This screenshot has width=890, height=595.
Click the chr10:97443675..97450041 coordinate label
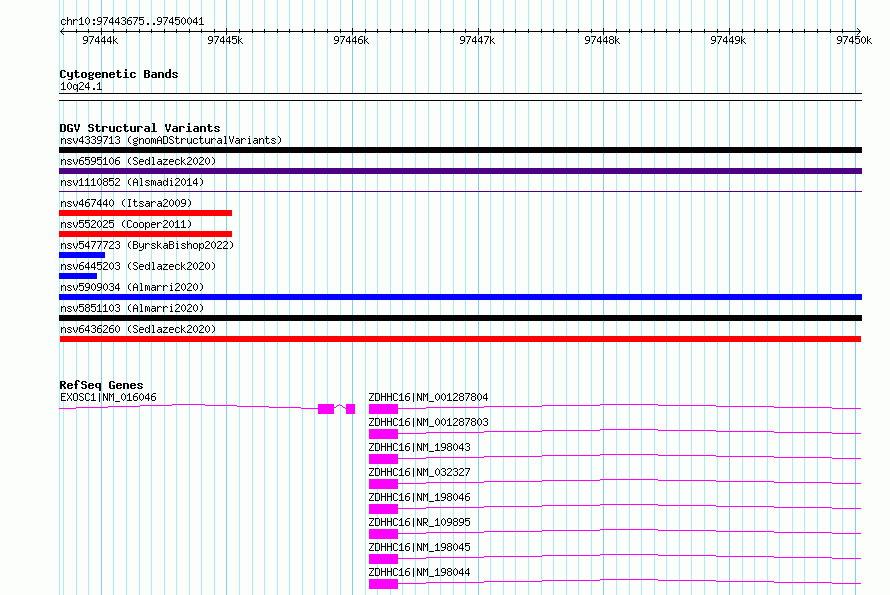132,21
